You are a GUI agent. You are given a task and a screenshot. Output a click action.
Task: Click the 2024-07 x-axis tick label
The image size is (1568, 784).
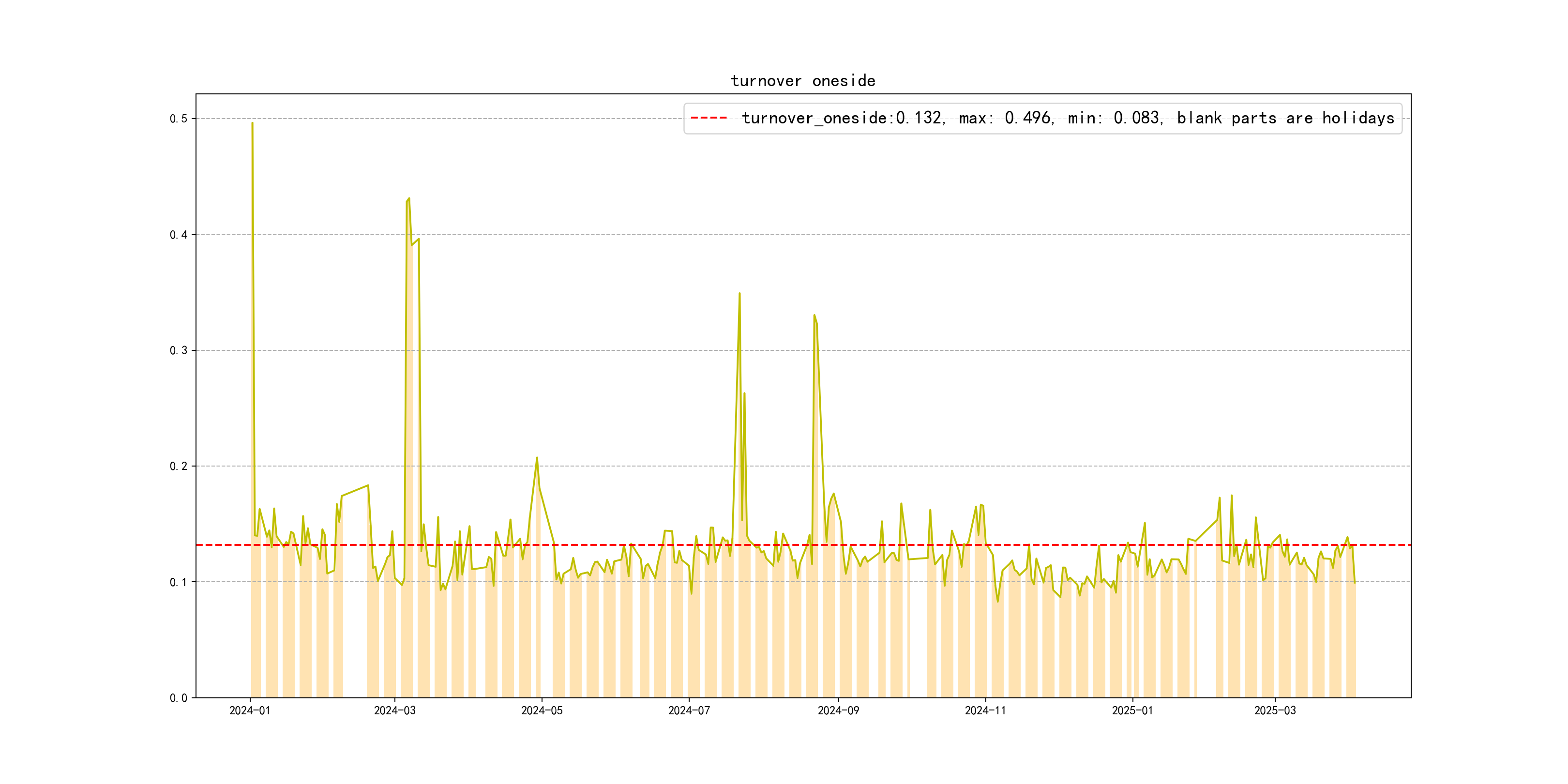coord(689,710)
